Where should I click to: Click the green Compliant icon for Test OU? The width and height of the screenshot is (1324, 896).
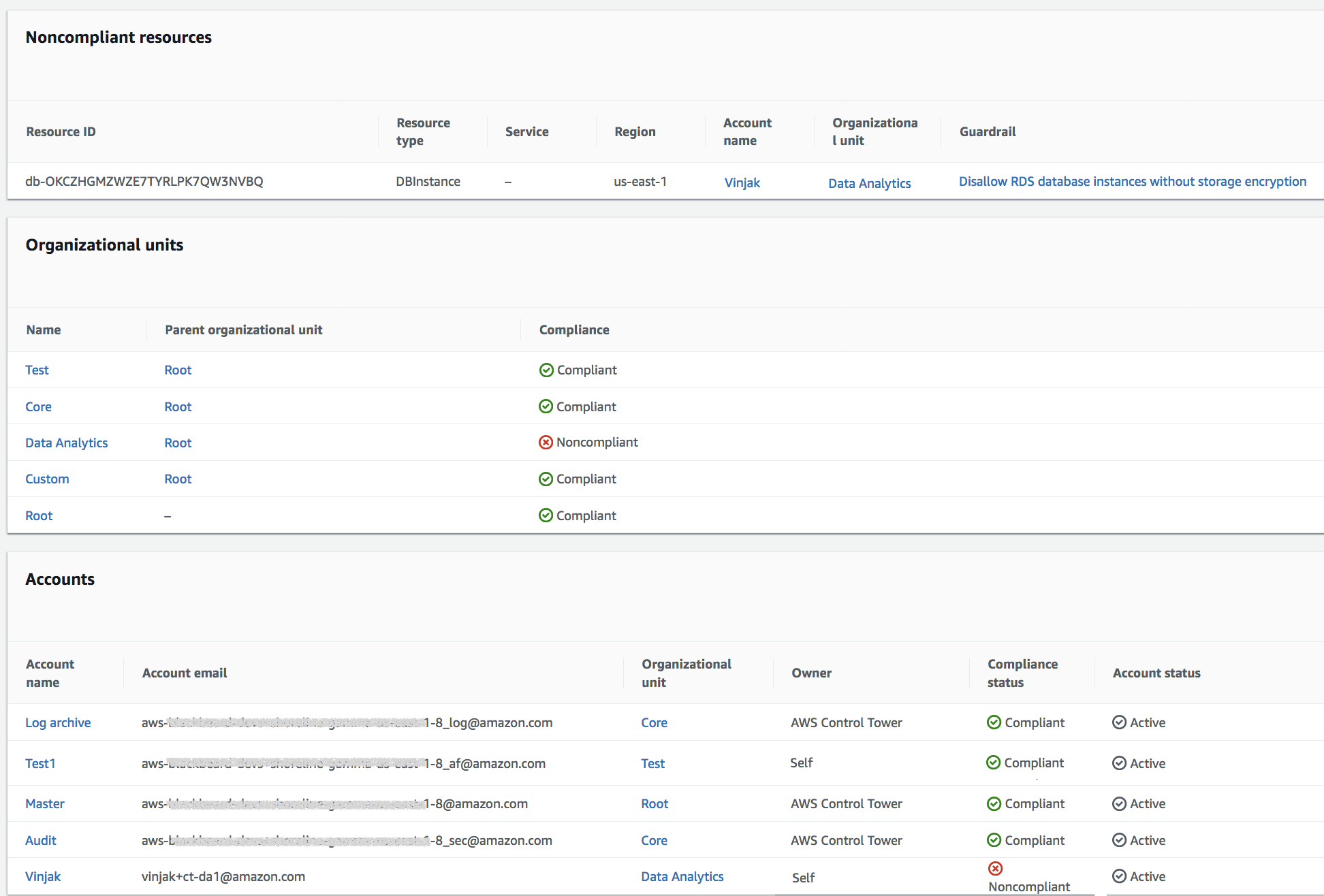pos(546,370)
